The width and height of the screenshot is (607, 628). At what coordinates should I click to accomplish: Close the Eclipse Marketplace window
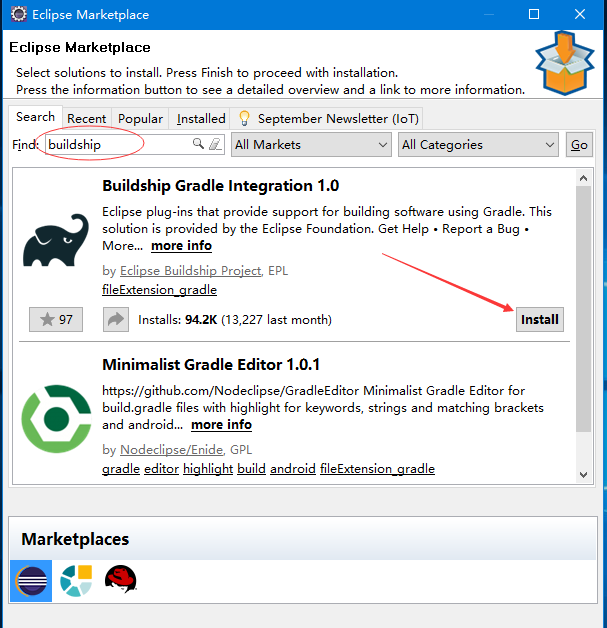[580, 14]
